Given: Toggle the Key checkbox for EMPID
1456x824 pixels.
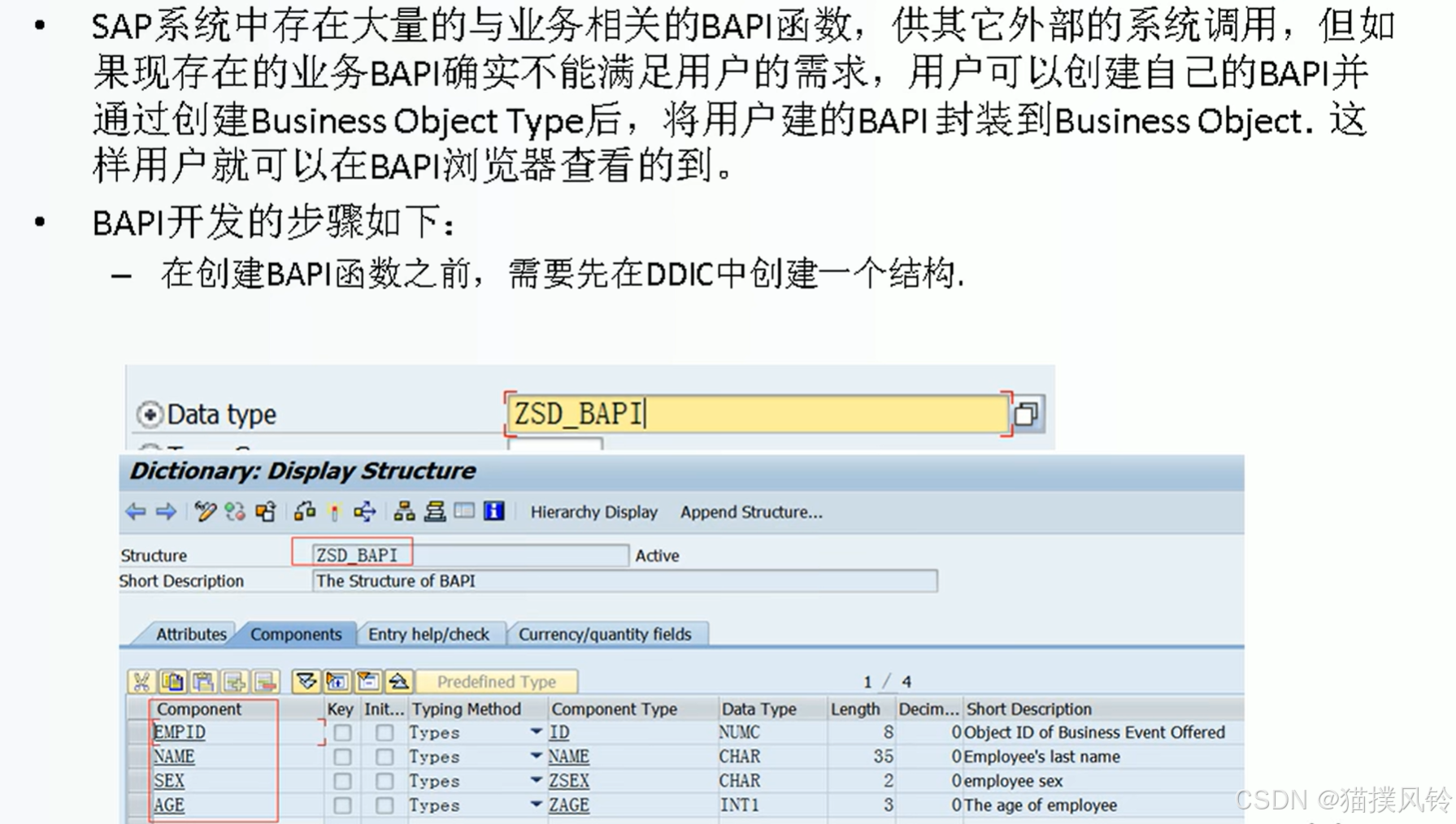Looking at the screenshot, I should [x=342, y=731].
